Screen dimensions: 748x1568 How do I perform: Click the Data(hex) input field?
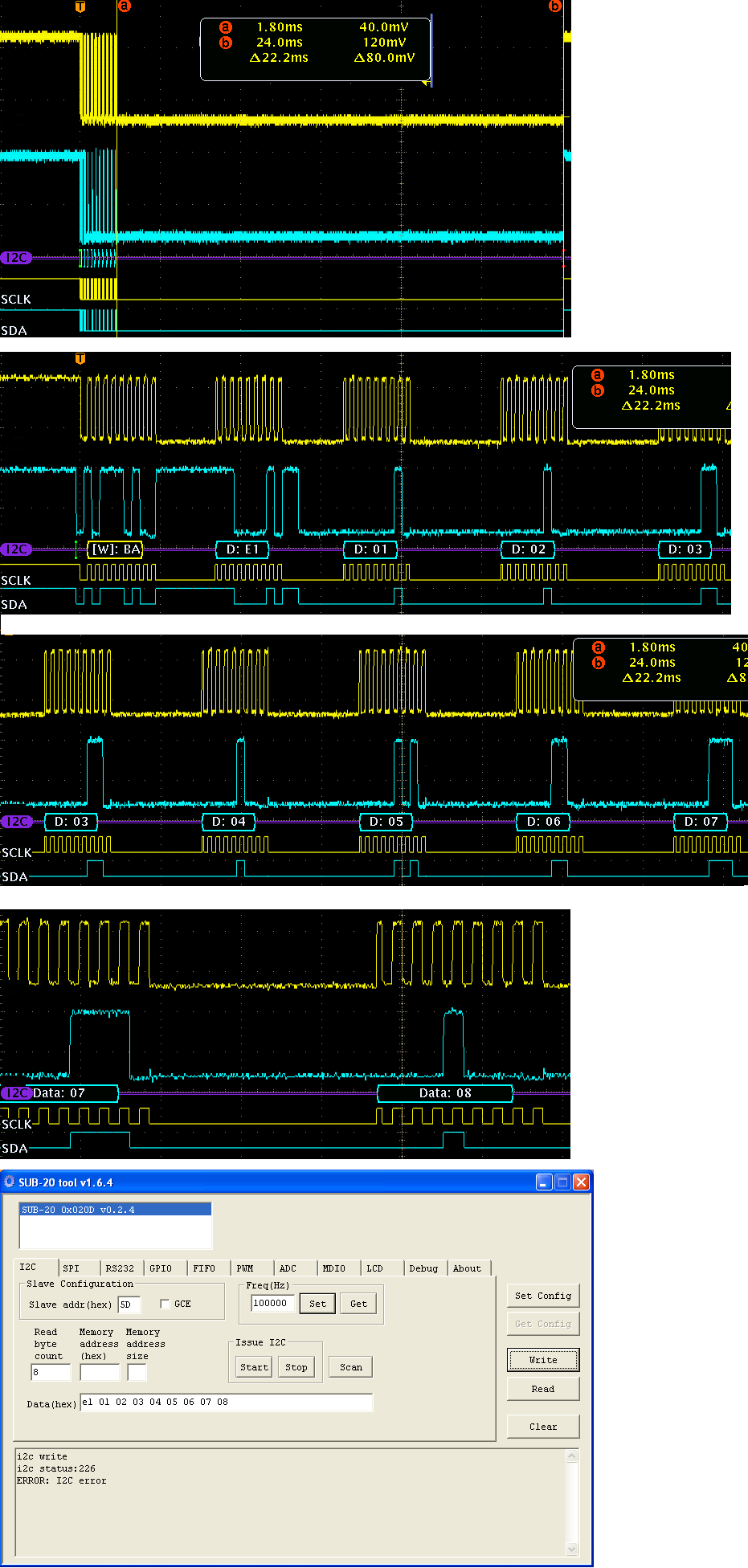[x=227, y=1403]
